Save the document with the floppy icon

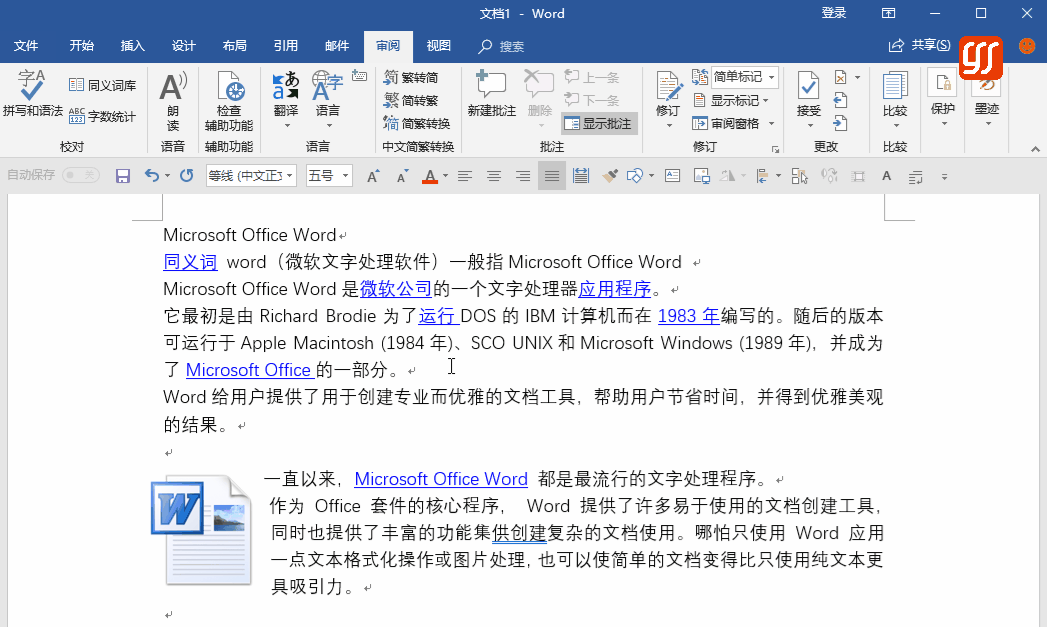pos(123,176)
